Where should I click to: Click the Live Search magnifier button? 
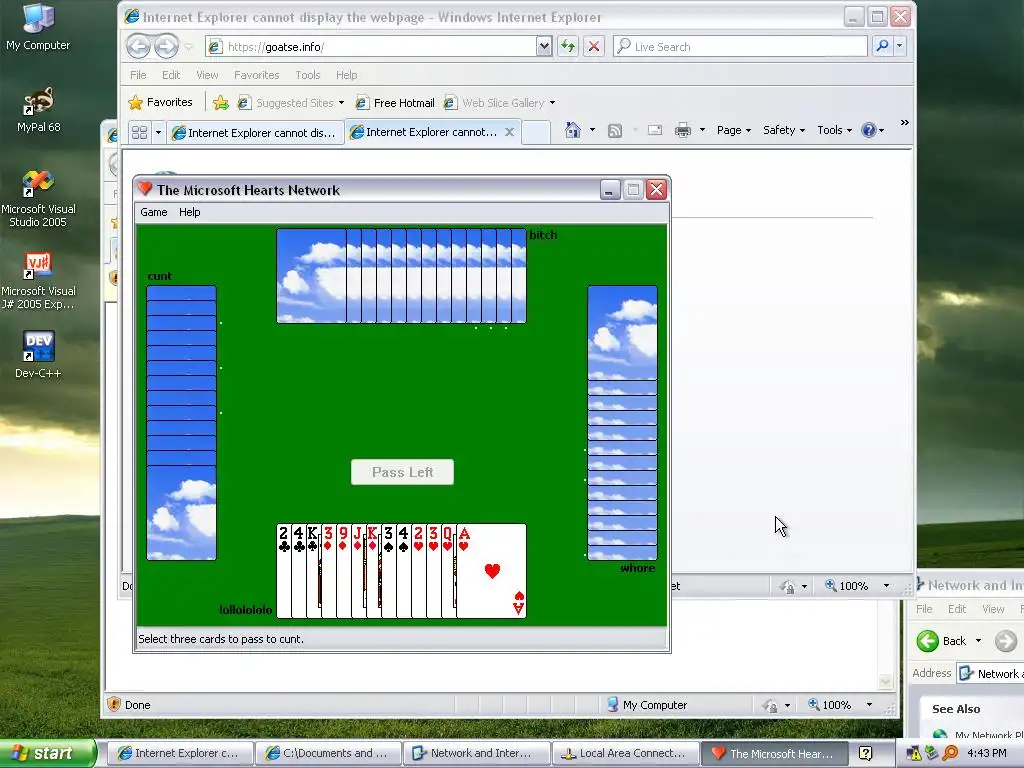click(882, 46)
